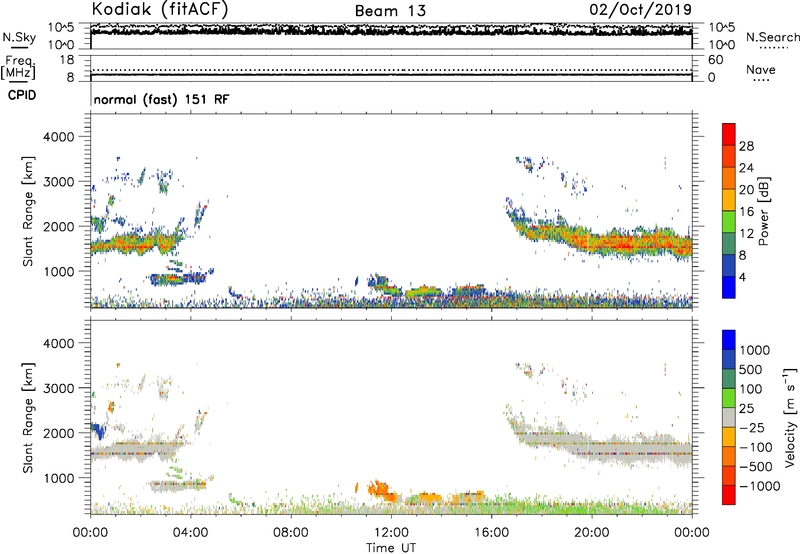Click the "16" power colorbar label
Screen dimensions: 800x554
[x=746, y=212]
